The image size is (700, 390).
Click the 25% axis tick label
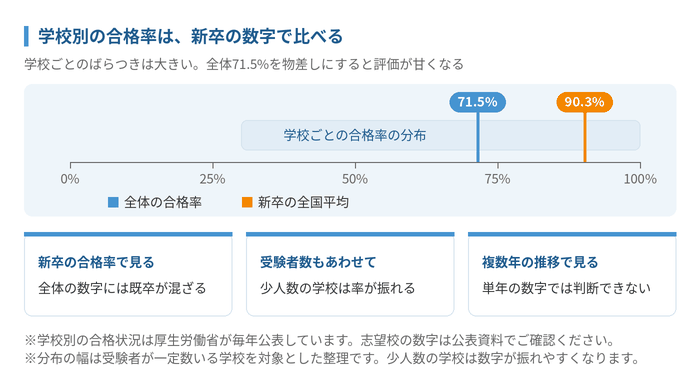[x=212, y=179]
